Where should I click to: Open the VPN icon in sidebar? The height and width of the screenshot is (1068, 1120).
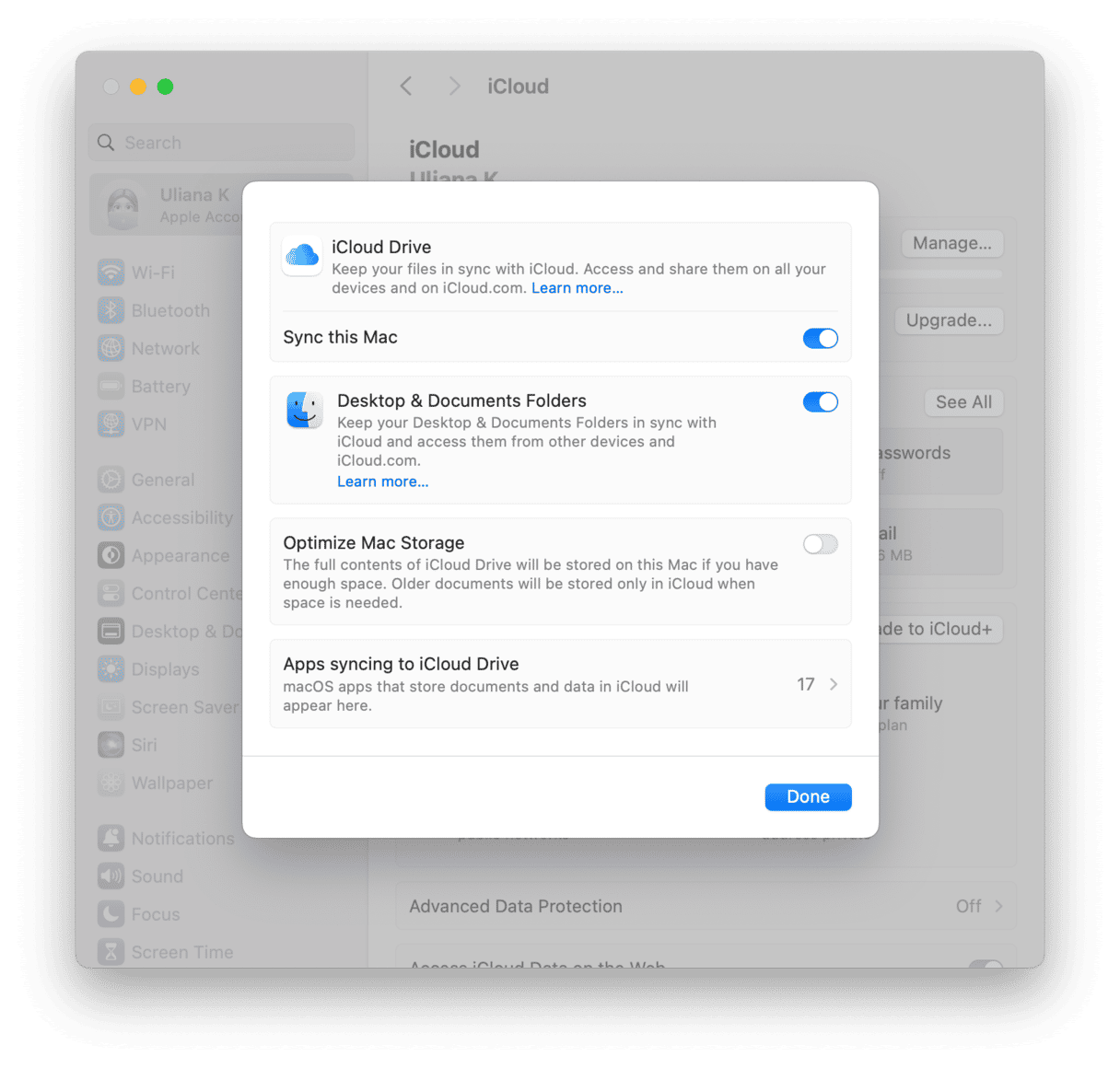pos(111,424)
